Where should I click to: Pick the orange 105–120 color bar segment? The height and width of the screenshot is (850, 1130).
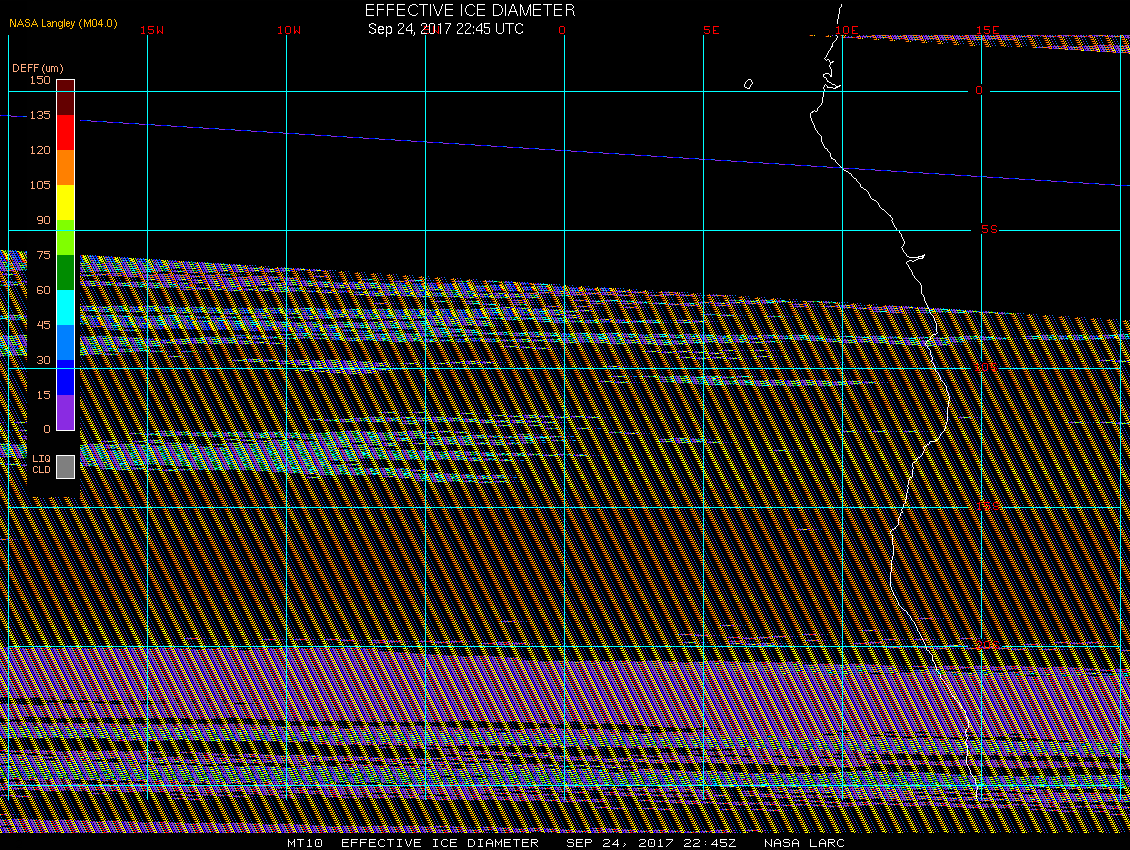[66, 167]
